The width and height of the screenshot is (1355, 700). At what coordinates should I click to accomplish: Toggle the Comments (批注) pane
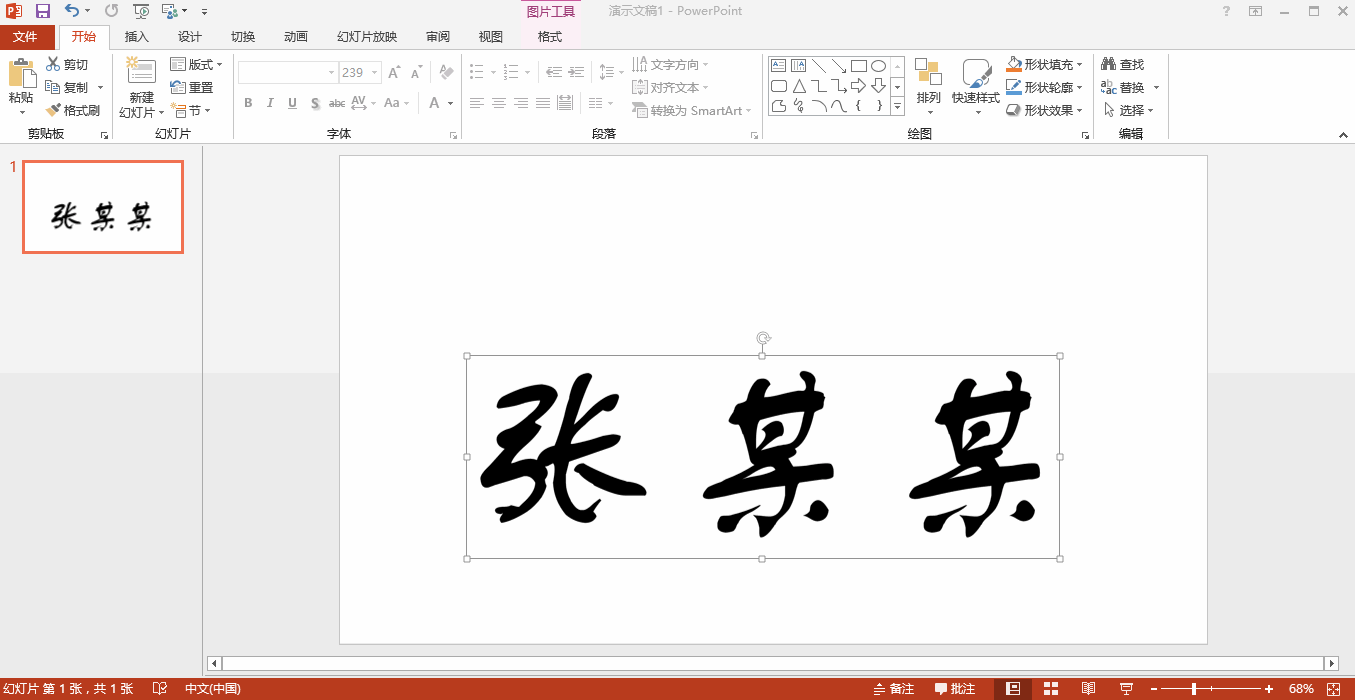pyautogui.click(x=955, y=689)
